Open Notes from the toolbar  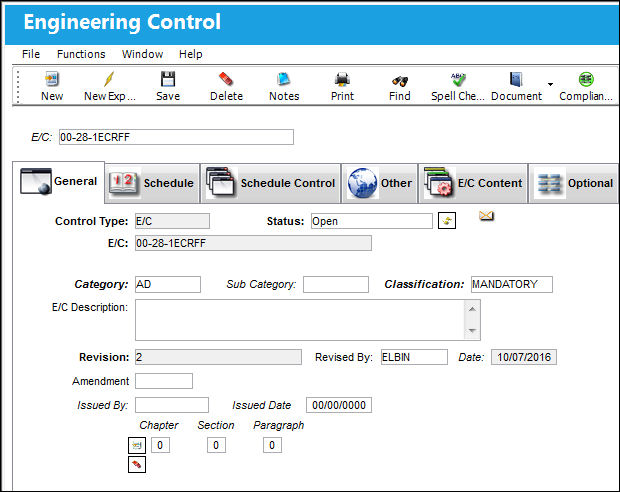click(x=284, y=79)
